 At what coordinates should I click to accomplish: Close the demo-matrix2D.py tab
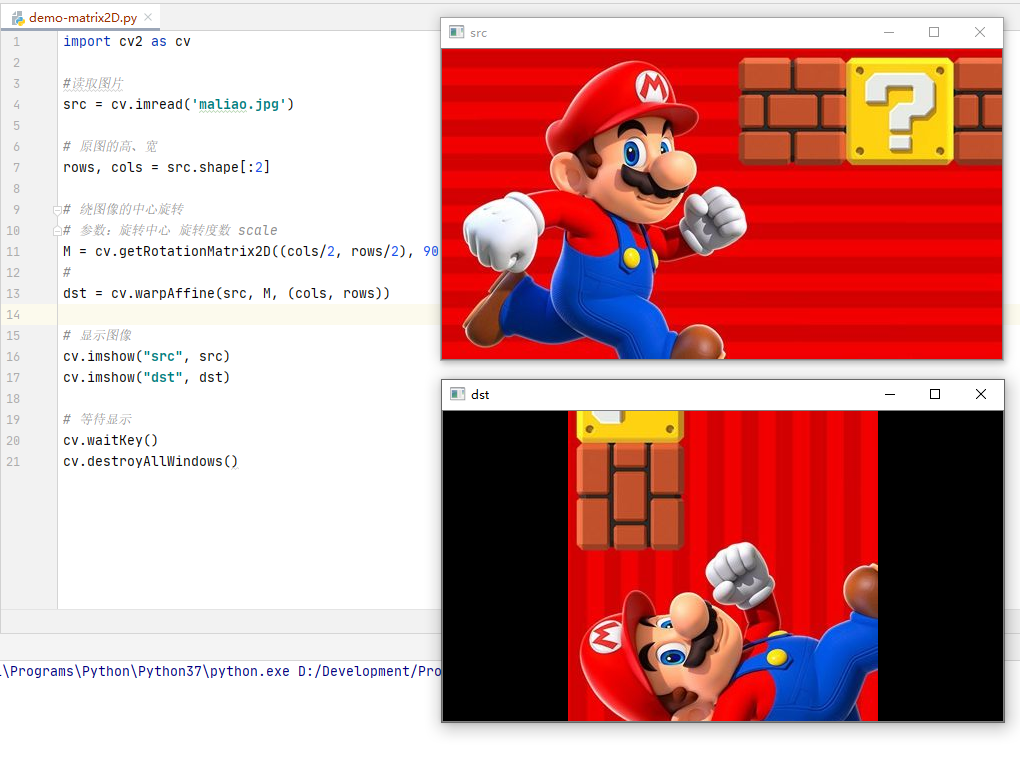[x=148, y=18]
